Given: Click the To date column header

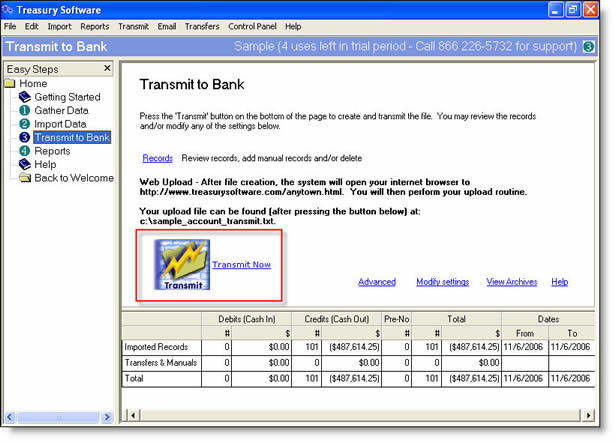Looking at the screenshot, I should pos(572,333).
